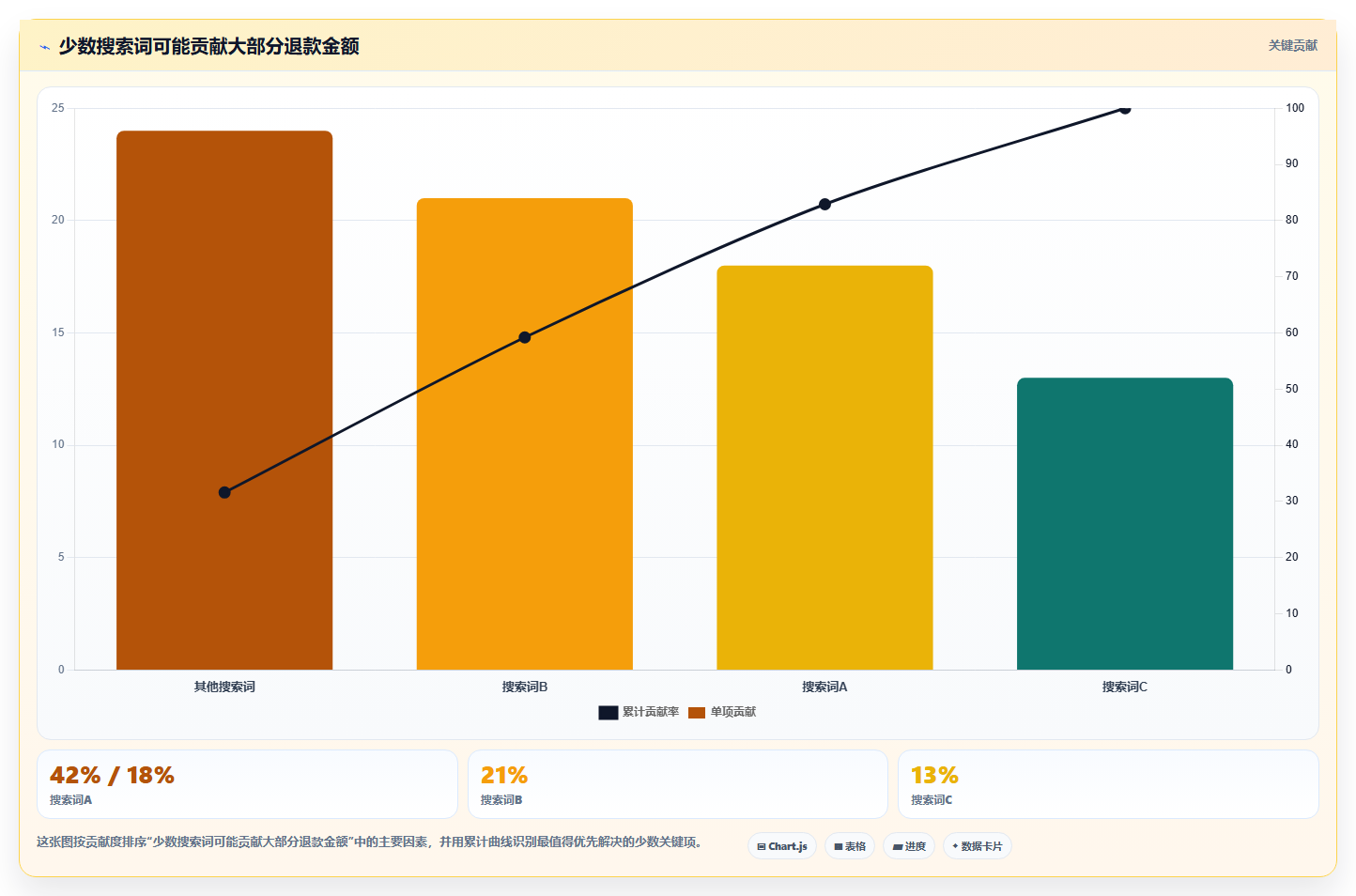Click the 13% stat card value
This screenshot has width=1356, height=896.
934,775
